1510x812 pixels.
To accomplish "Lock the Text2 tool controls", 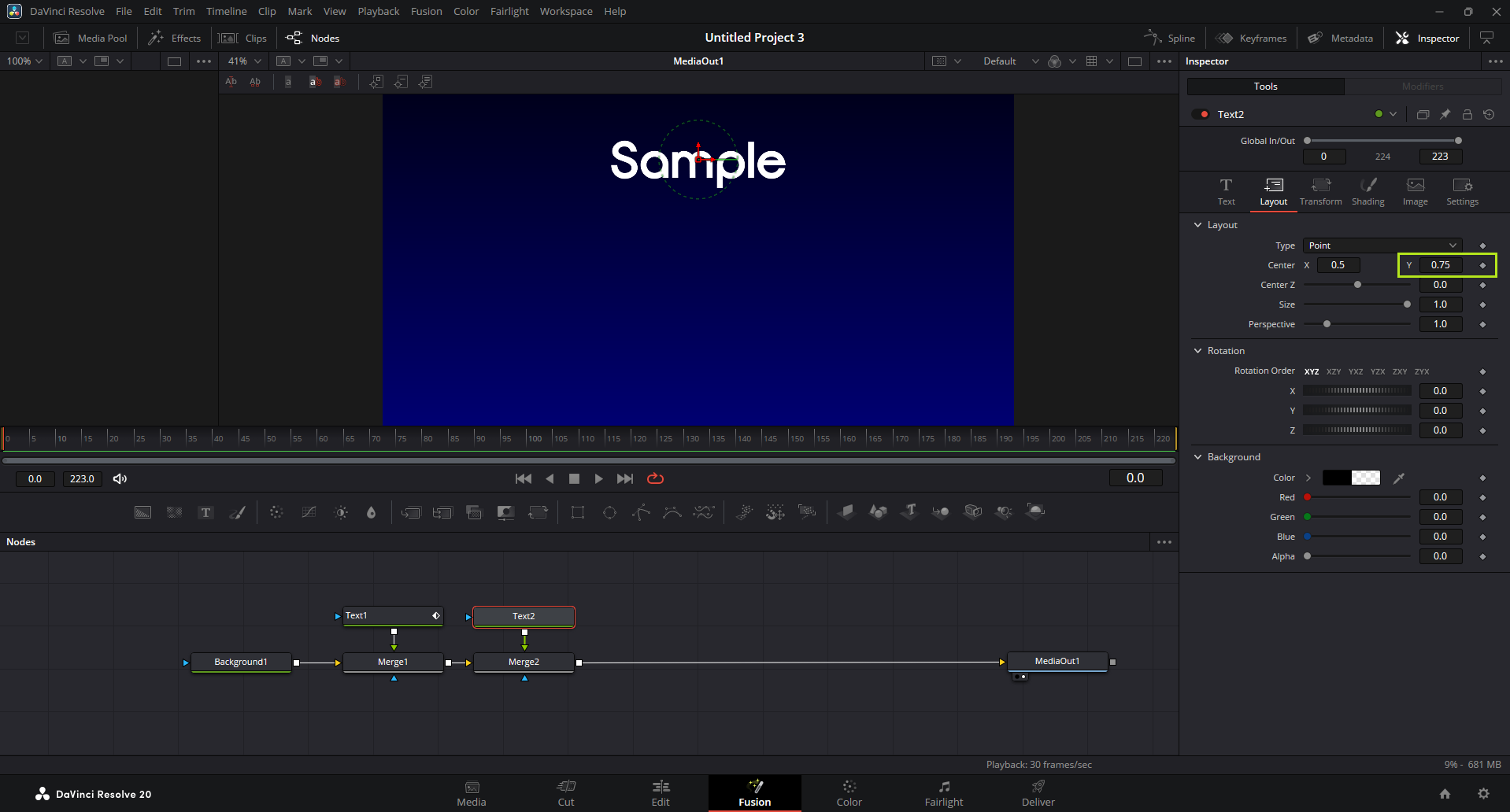I will pos(1467,114).
